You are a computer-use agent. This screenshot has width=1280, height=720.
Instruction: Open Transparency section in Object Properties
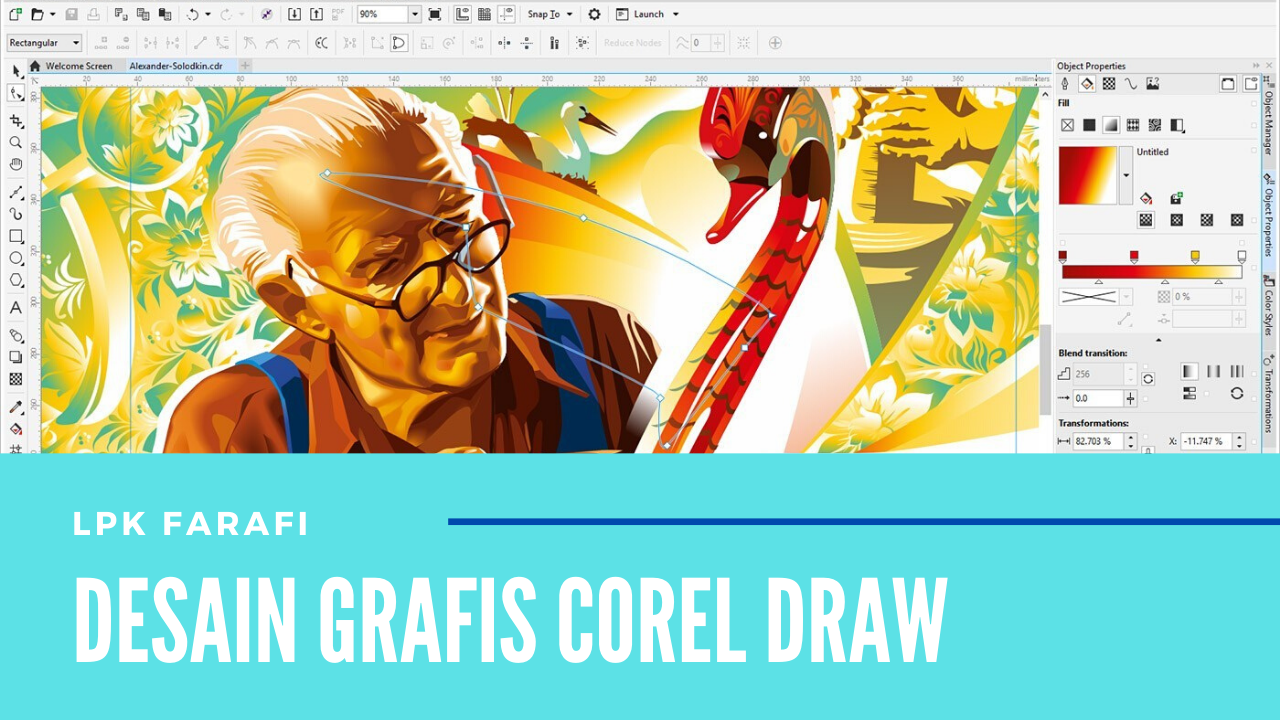(1109, 84)
